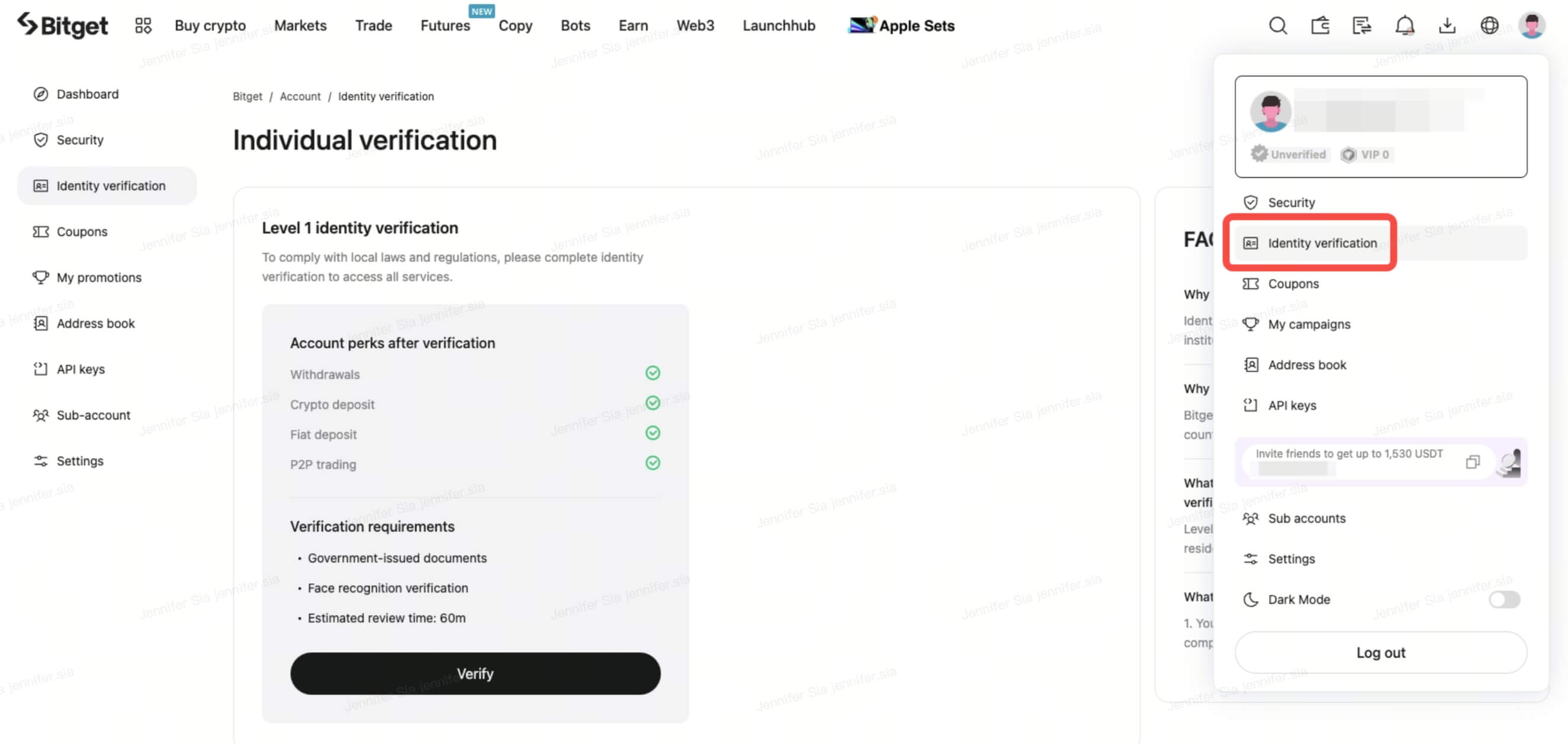Expand the Launchhub navigation menu item
Image resolution: width=1568 pixels, height=744 pixels.
(x=778, y=25)
